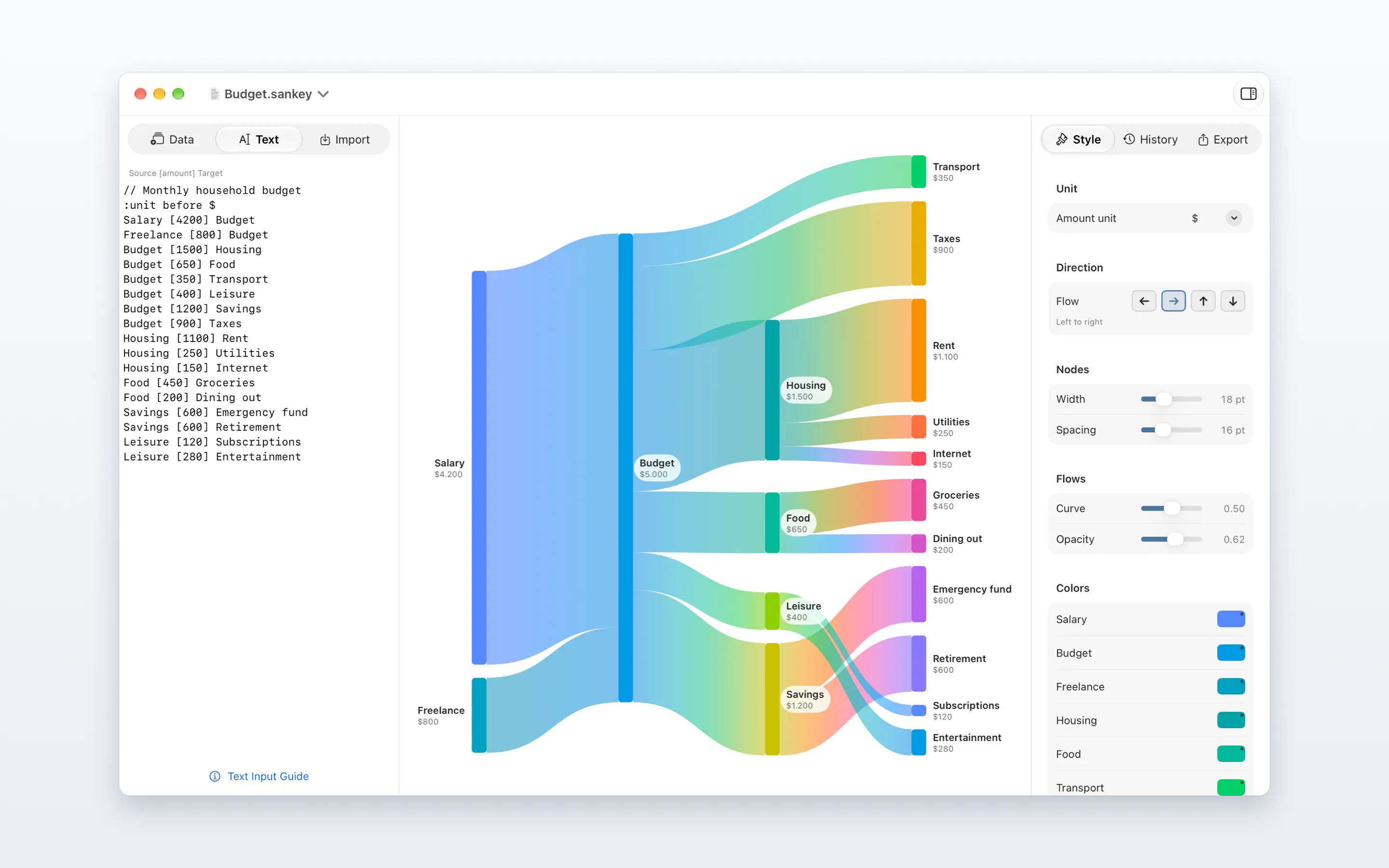Toggle the sidebar panel icon

(x=1248, y=94)
